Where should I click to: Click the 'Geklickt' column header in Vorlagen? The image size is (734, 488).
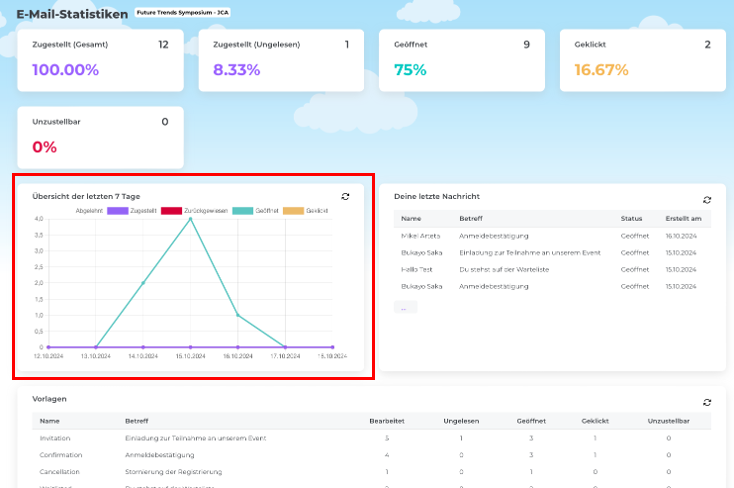(x=595, y=421)
